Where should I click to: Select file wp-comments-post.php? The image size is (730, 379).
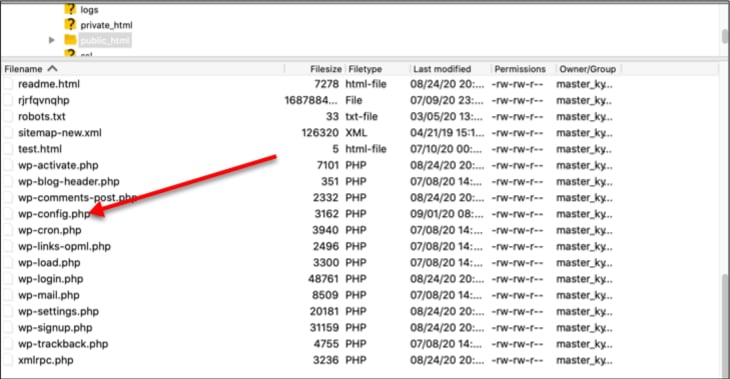tap(77, 198)
